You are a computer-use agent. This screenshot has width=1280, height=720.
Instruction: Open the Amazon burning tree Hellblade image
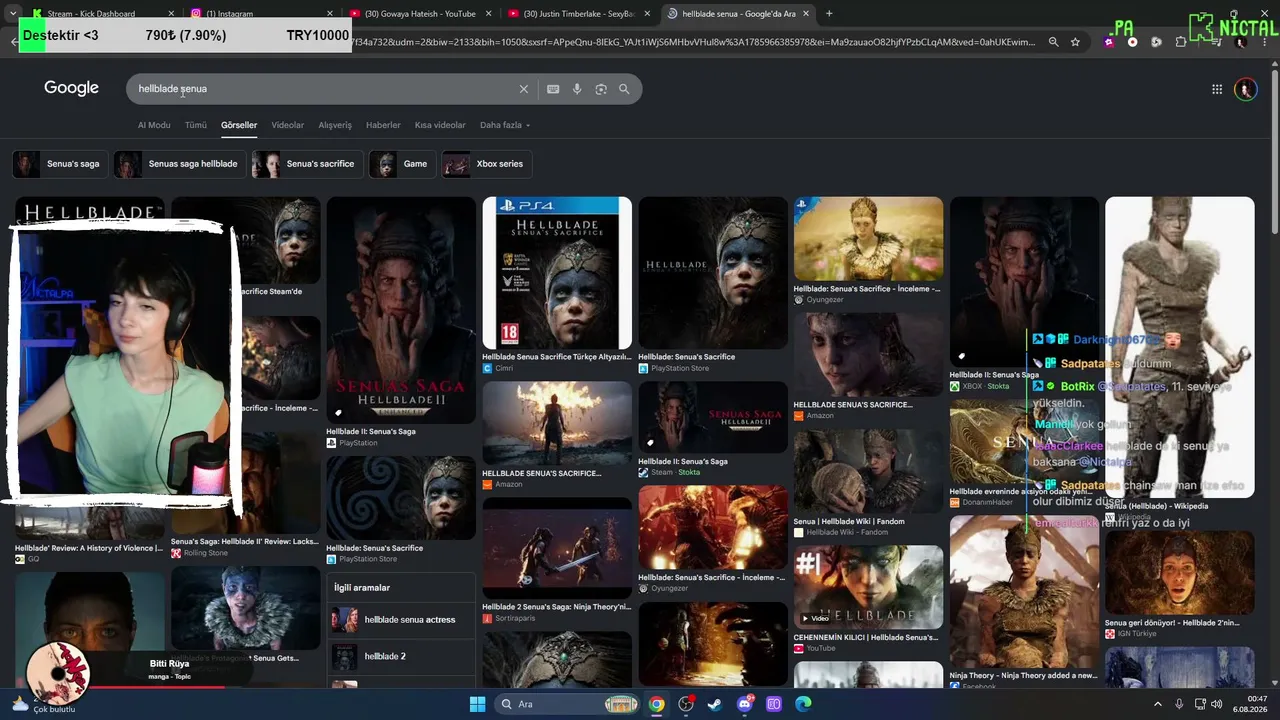click(557, 423)
